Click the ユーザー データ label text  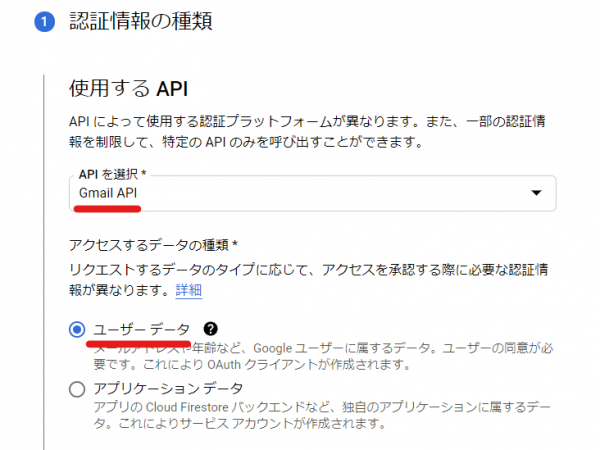tap(142, 329)
